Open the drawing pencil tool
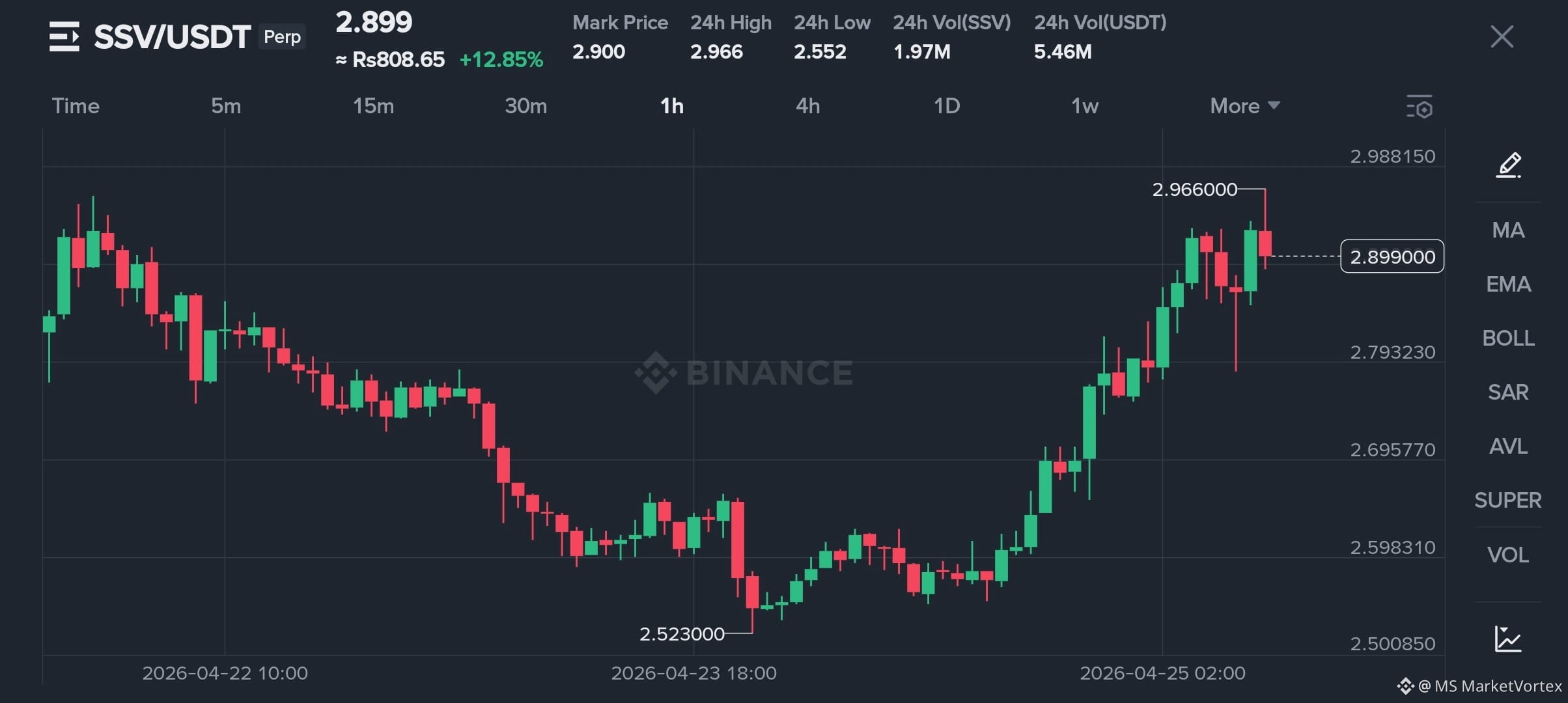The image size is (1568, 703). point(1508,165)
